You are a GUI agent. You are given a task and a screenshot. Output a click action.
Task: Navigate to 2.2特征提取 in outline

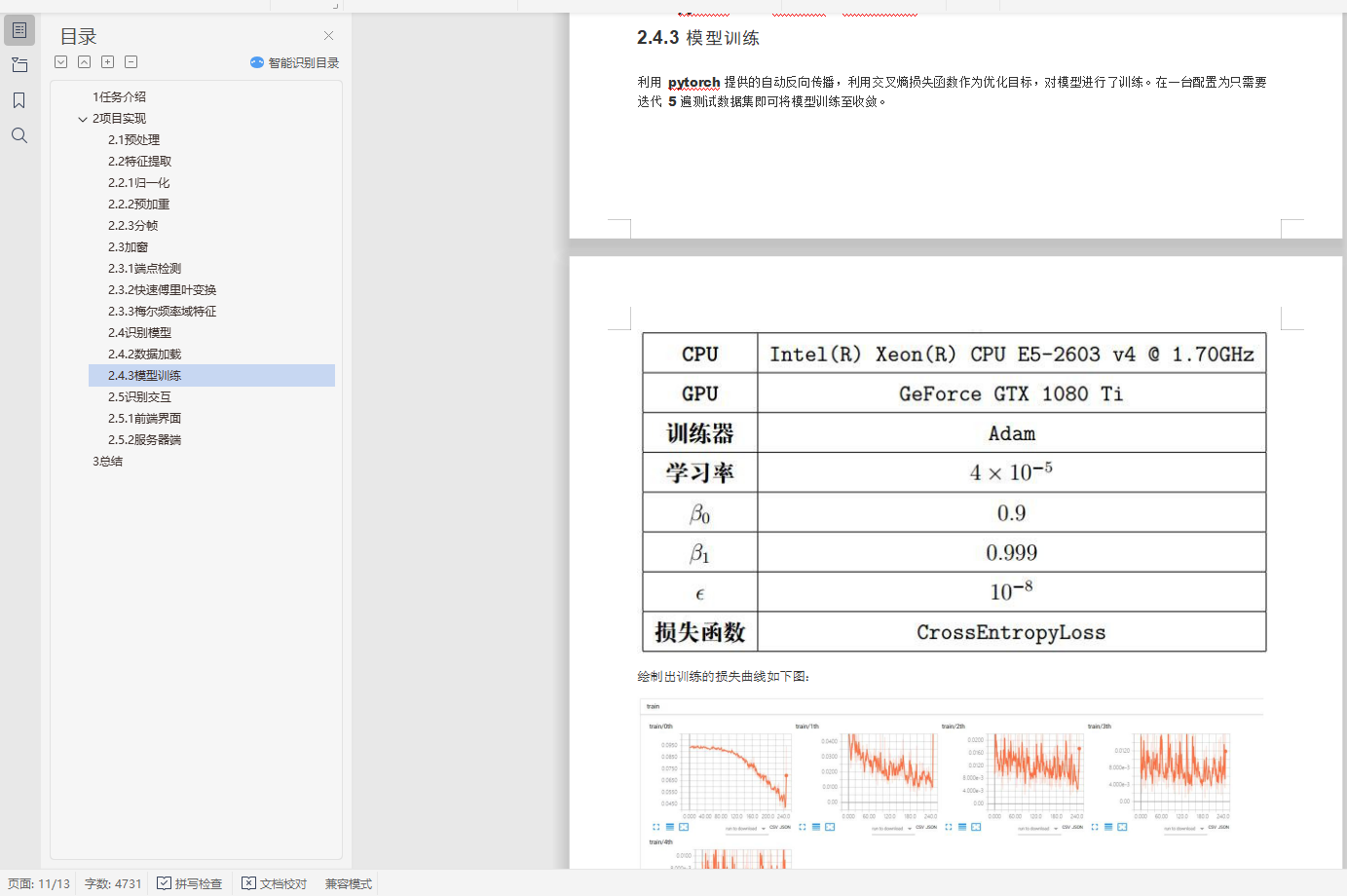[x=139, y=162]
